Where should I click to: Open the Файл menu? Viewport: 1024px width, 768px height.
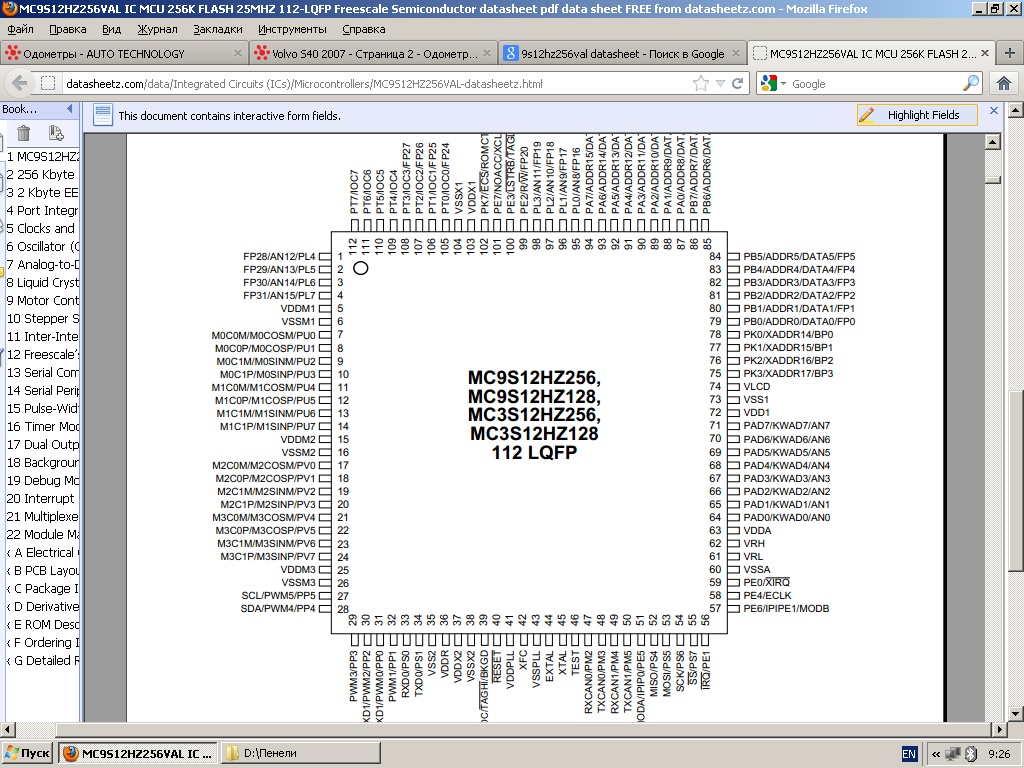pyautogui.click(x=20, y=29)
